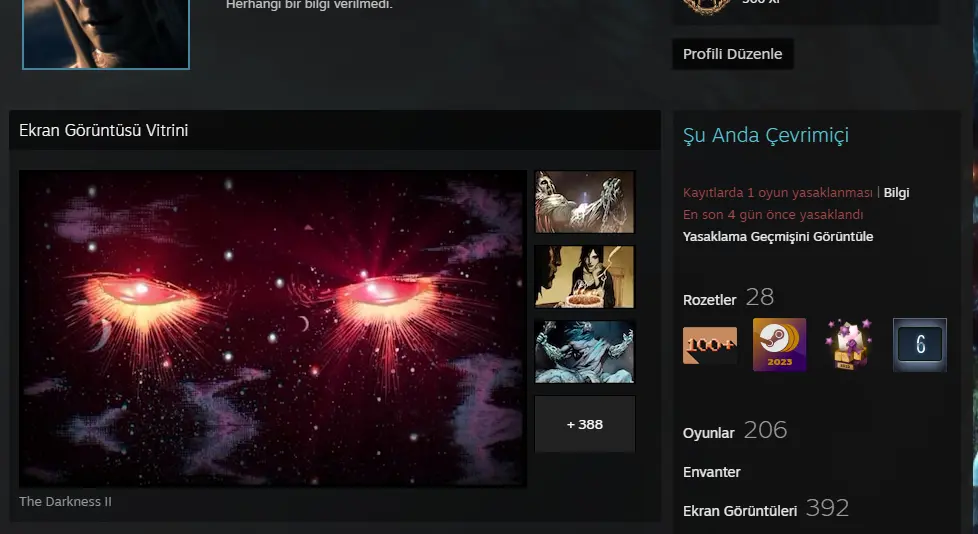The image size is (978, 534).
Task: Click the 392 screenshots count number
Action: (827, 508)
